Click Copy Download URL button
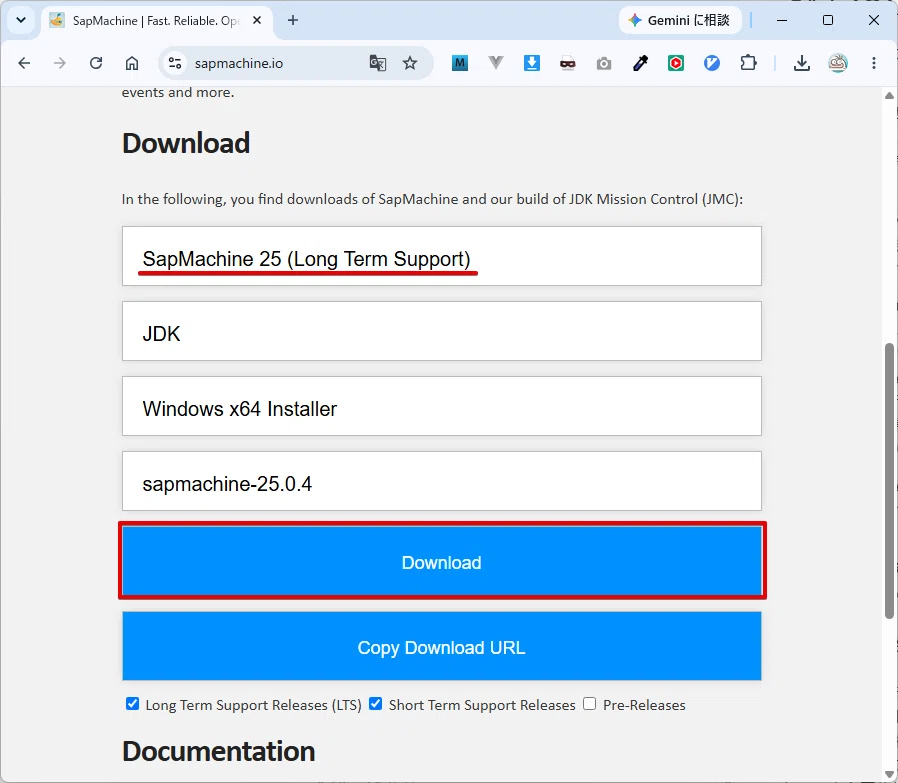 442,647
